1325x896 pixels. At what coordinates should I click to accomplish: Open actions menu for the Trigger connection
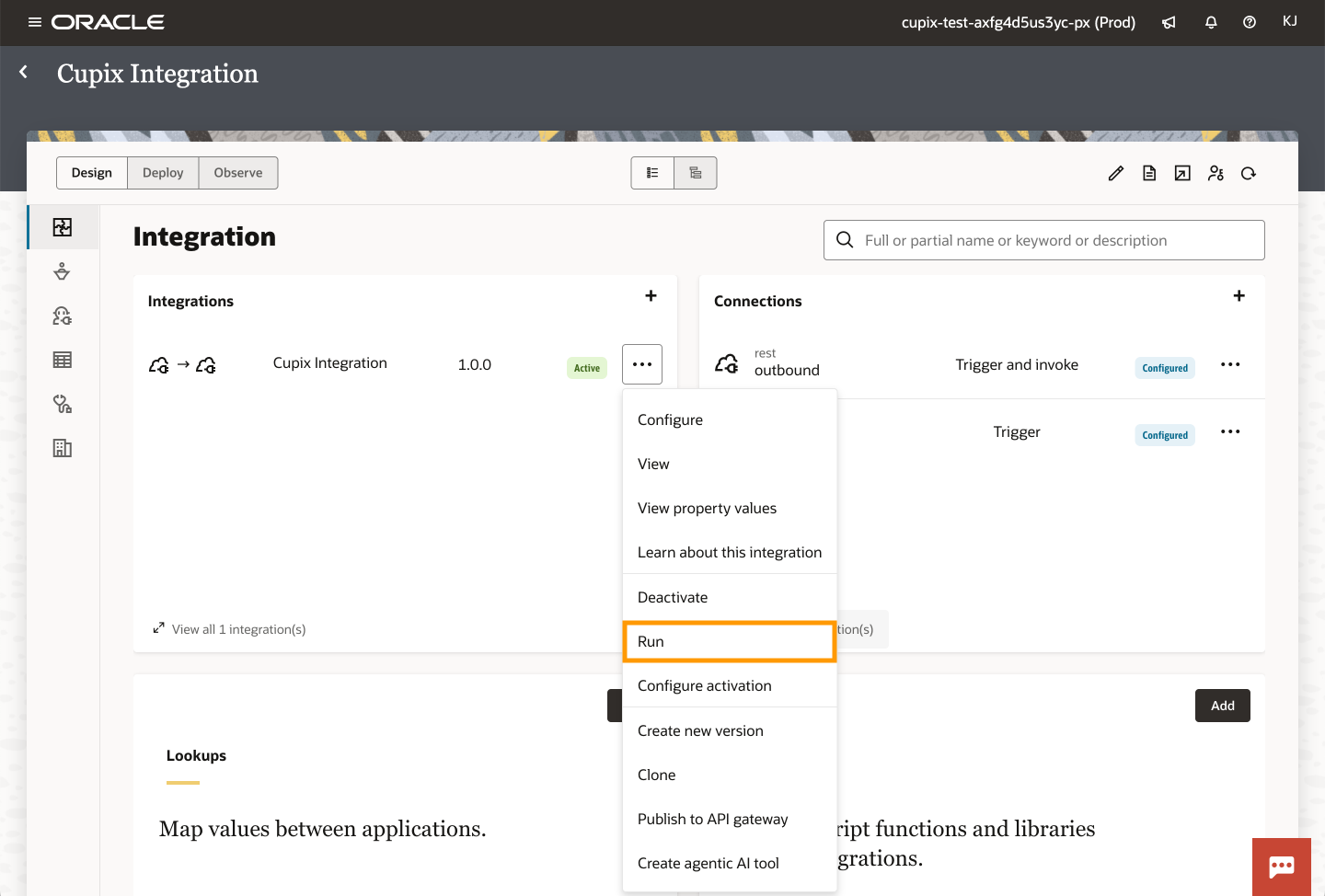(1230, 431)
